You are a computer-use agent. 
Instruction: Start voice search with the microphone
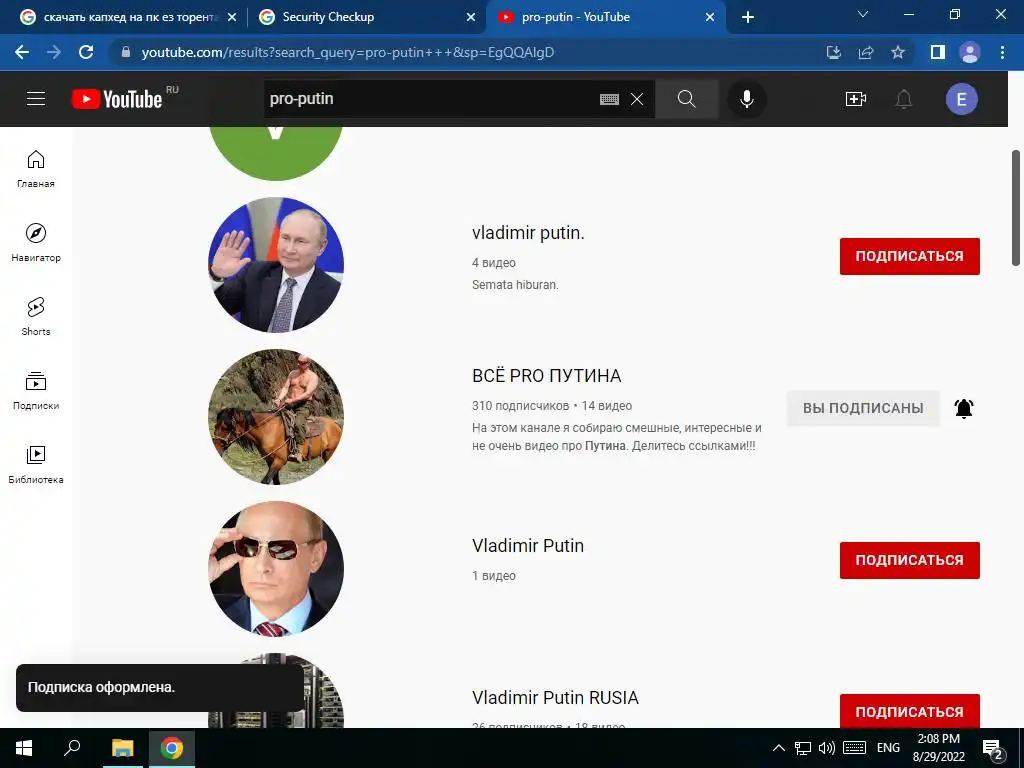(x=746, y=99)
